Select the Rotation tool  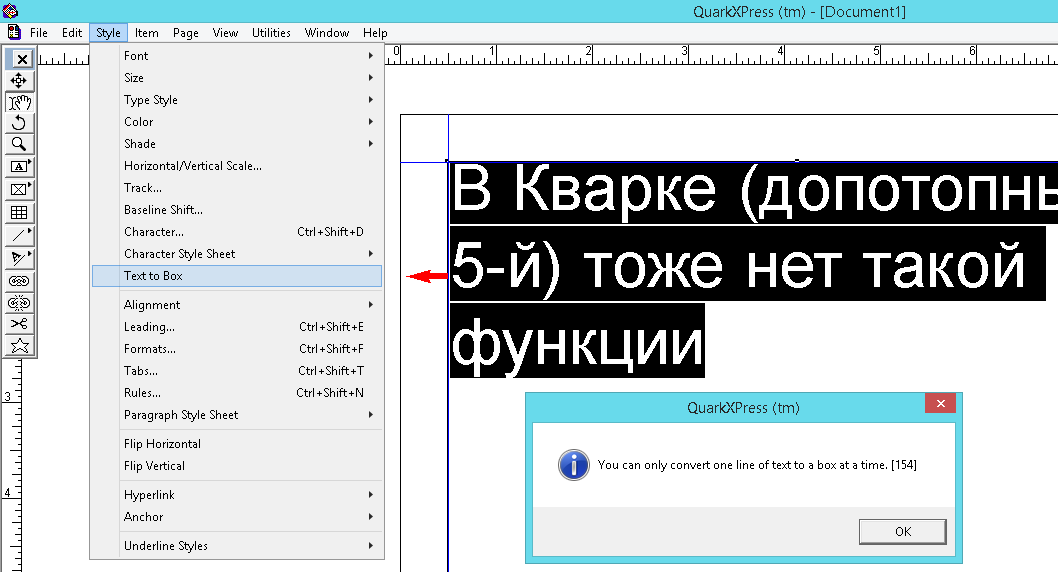(19, 123)
